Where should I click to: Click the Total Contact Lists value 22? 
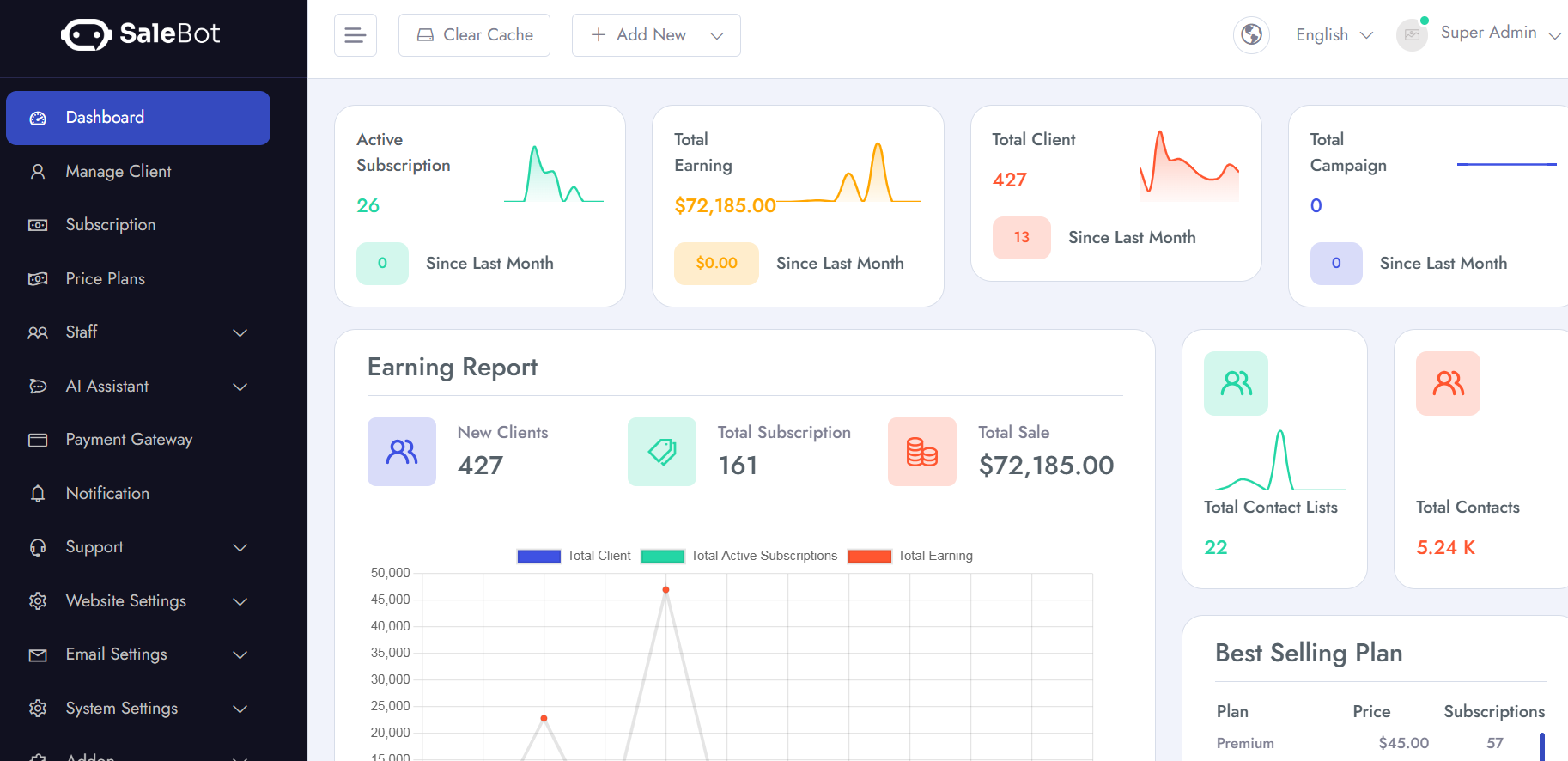tap(1216, 547)
